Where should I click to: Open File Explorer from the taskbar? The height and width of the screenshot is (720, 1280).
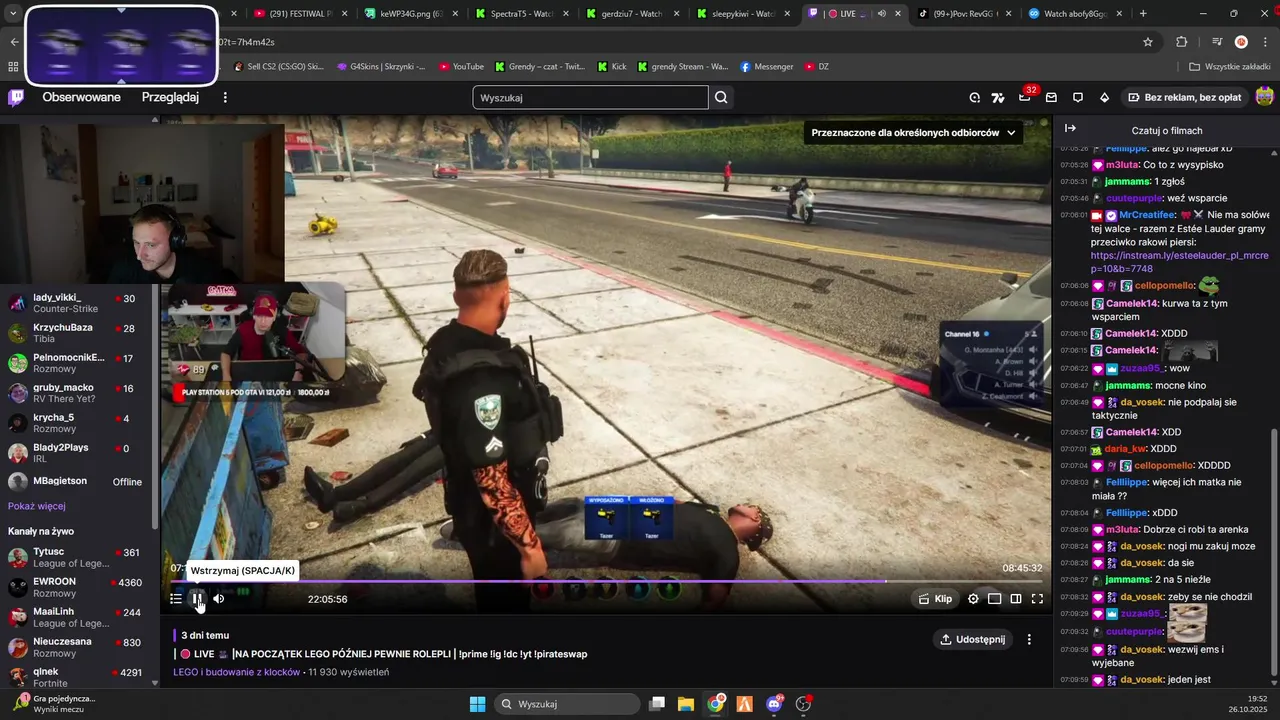click(686, 704)
